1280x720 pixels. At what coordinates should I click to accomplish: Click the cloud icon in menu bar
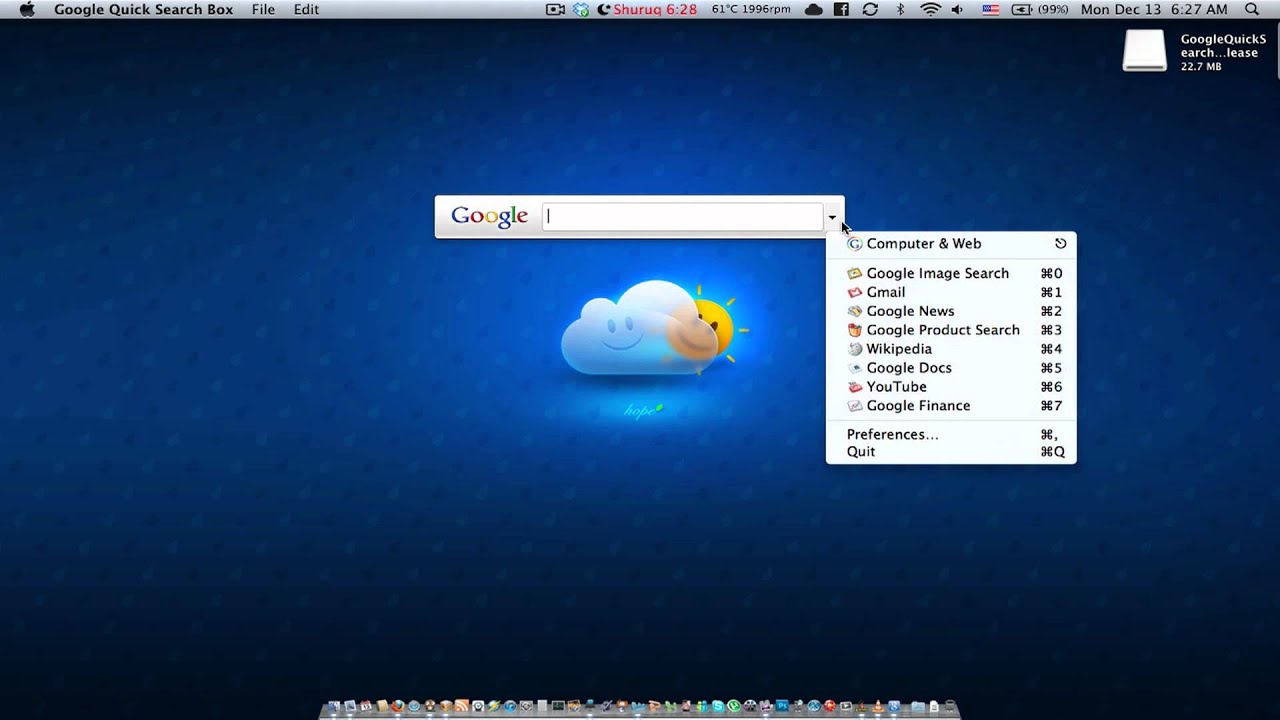[814, 9]
